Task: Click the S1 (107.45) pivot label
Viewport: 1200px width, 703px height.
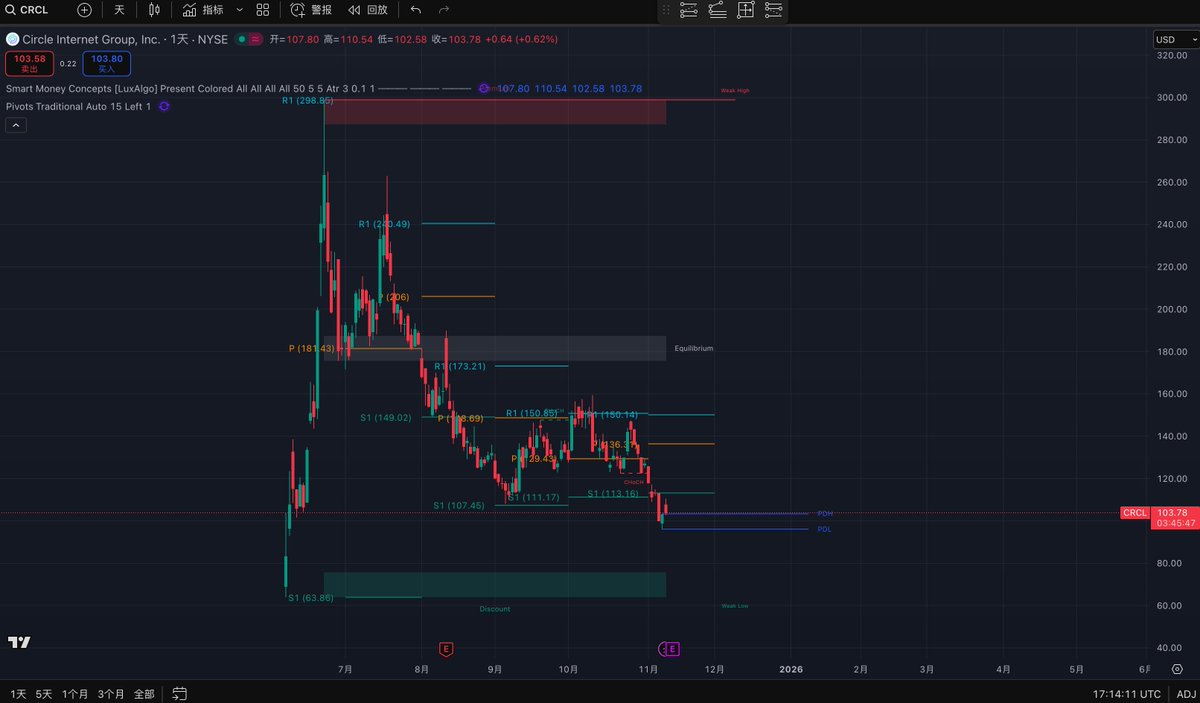Action: click(459, 505)
